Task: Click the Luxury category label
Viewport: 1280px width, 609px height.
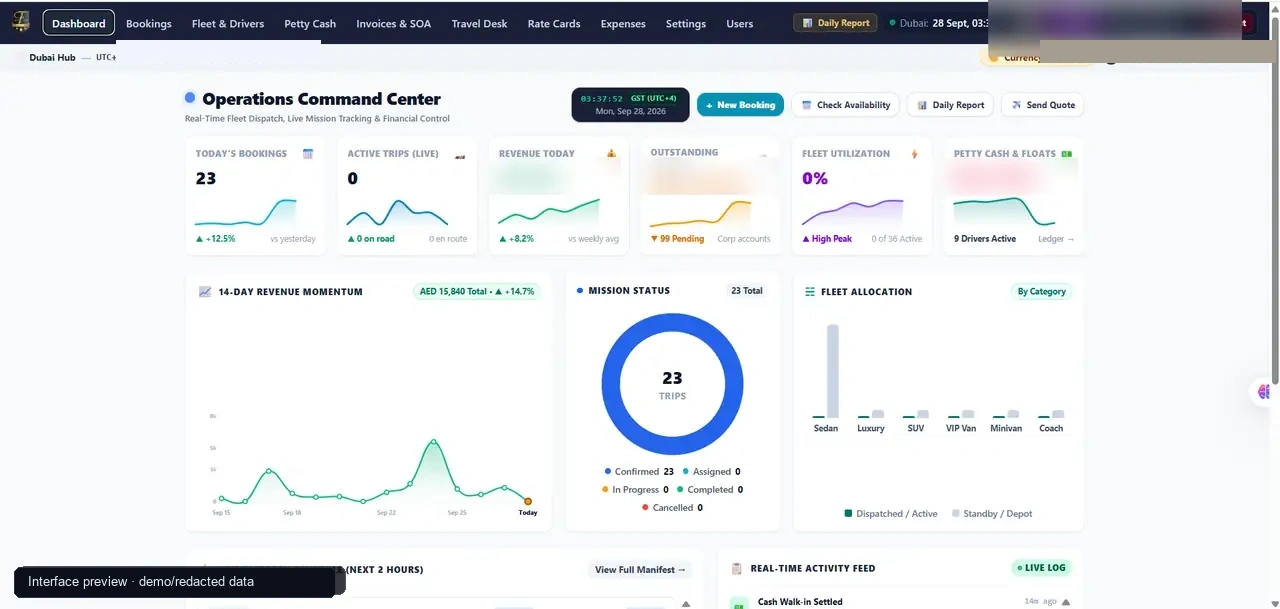Action: 871,428
